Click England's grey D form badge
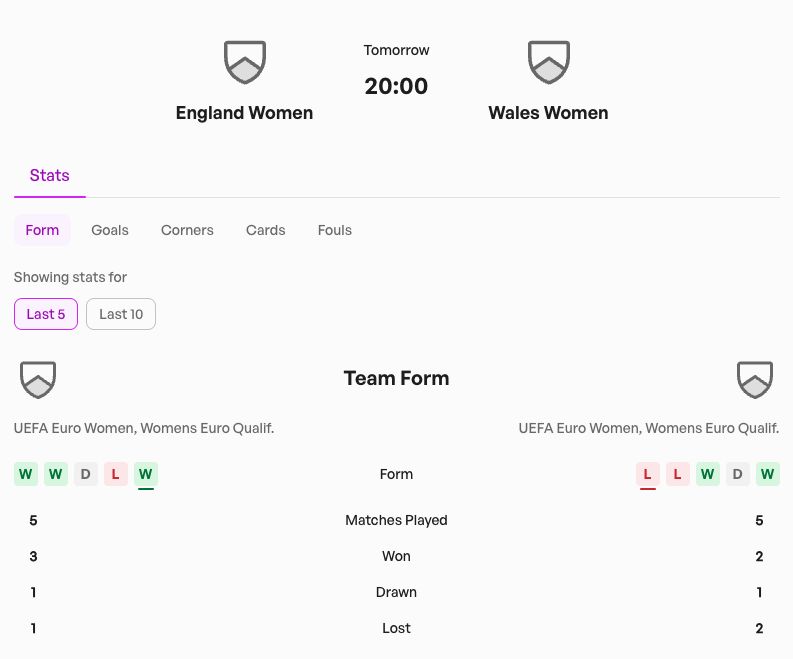 (x=86, y=474)
